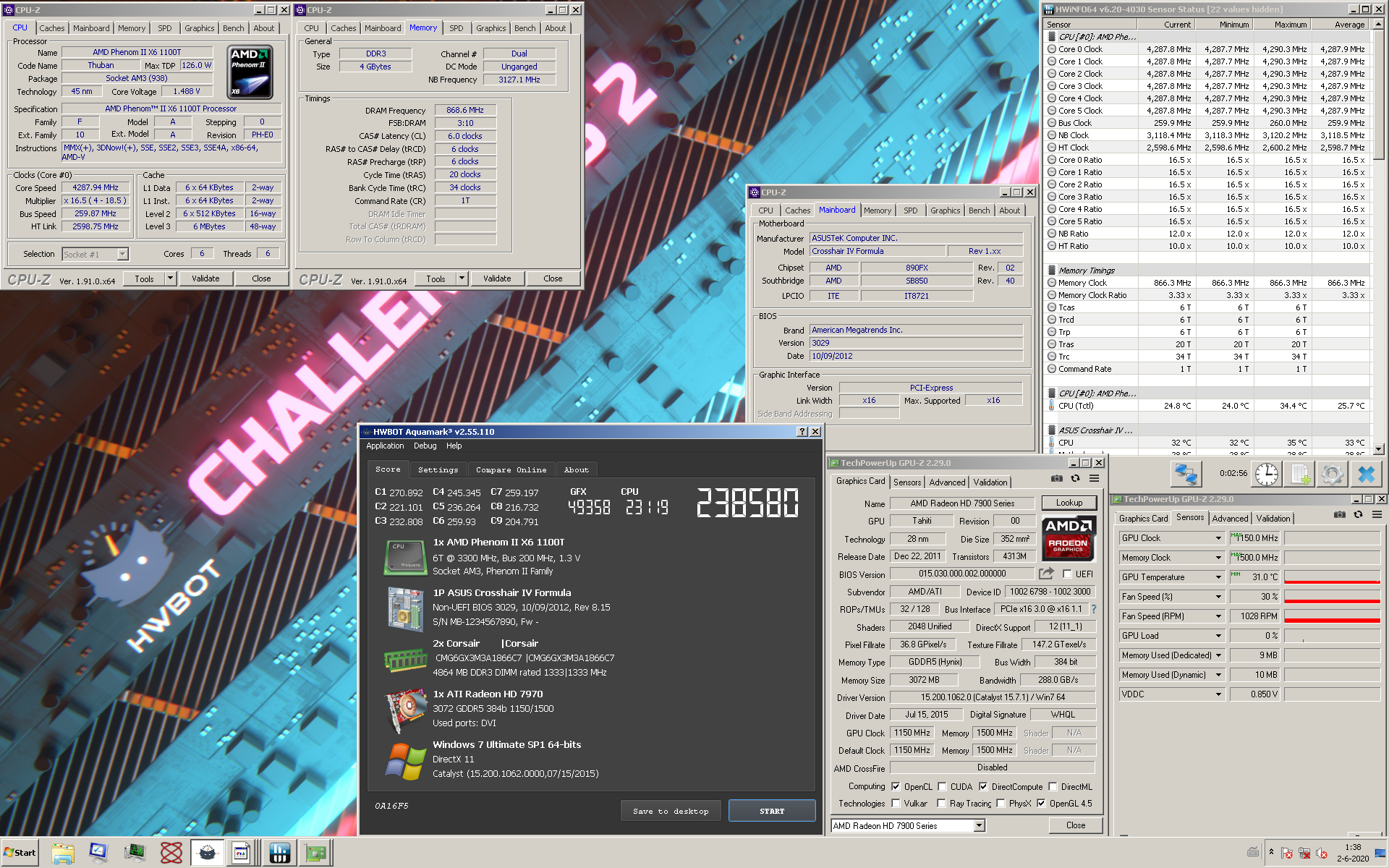Open GPU Load sensor dropdown
Viewport: 1389px width, 868px height.
(1218, 636)
